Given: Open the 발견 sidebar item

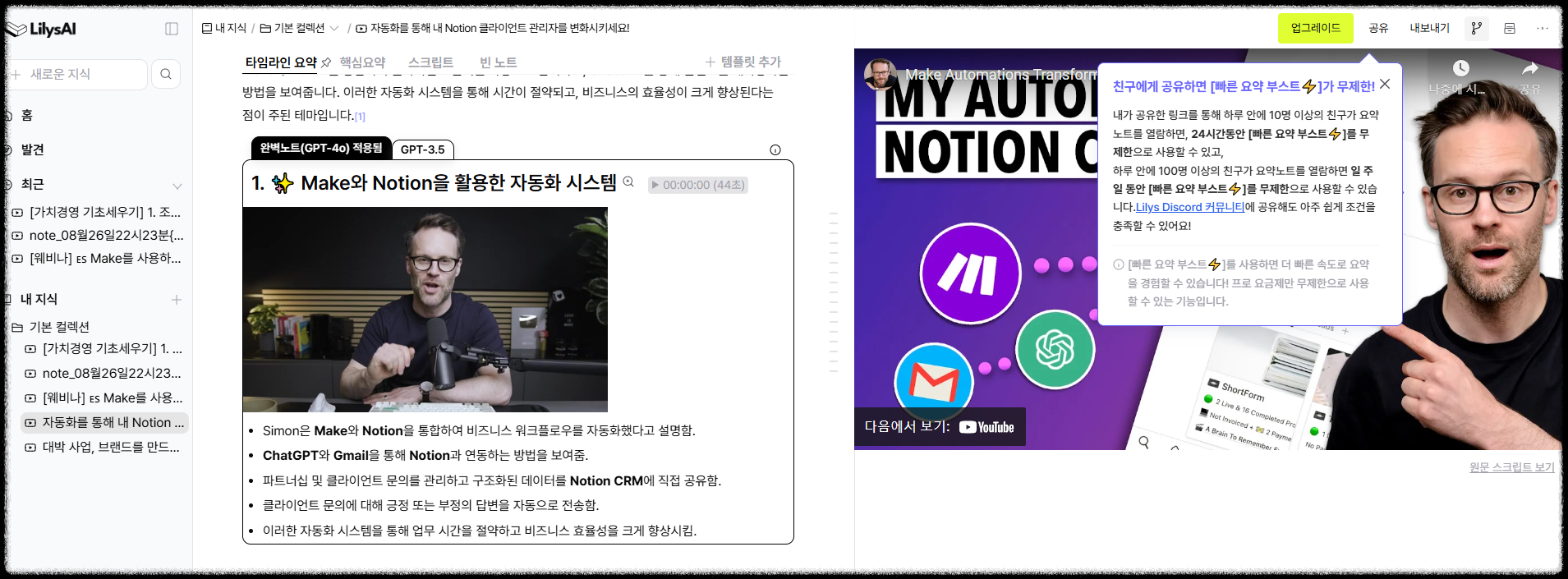Looking at the screenshot, I should tap(32, 149).
